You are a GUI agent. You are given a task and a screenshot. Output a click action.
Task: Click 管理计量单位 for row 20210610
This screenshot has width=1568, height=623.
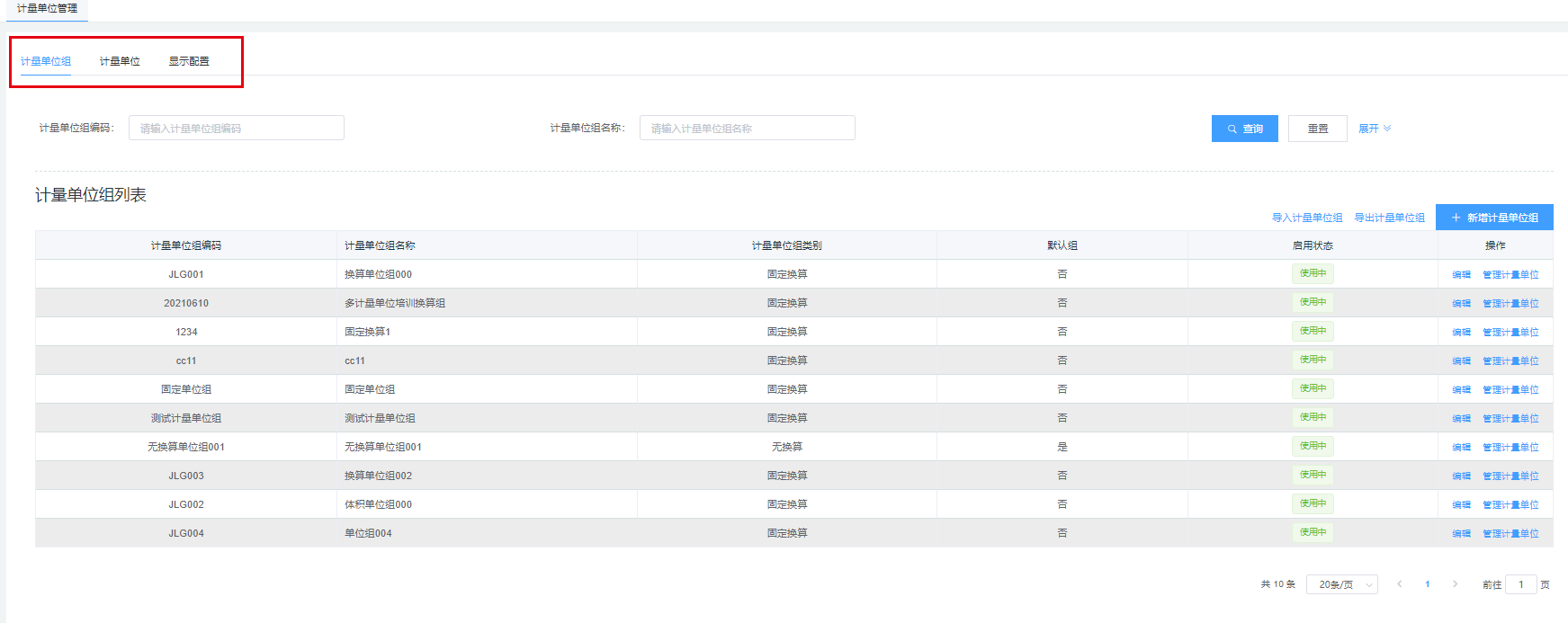(1510, 304)
